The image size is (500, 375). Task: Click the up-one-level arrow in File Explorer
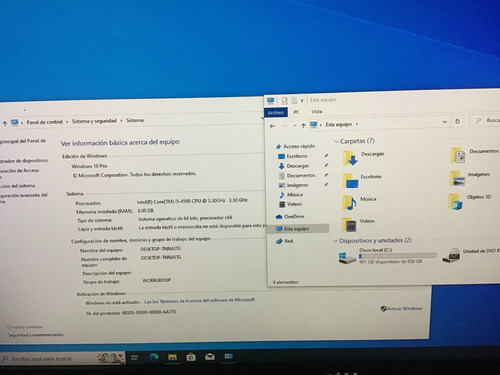click(x=303, y=126)
